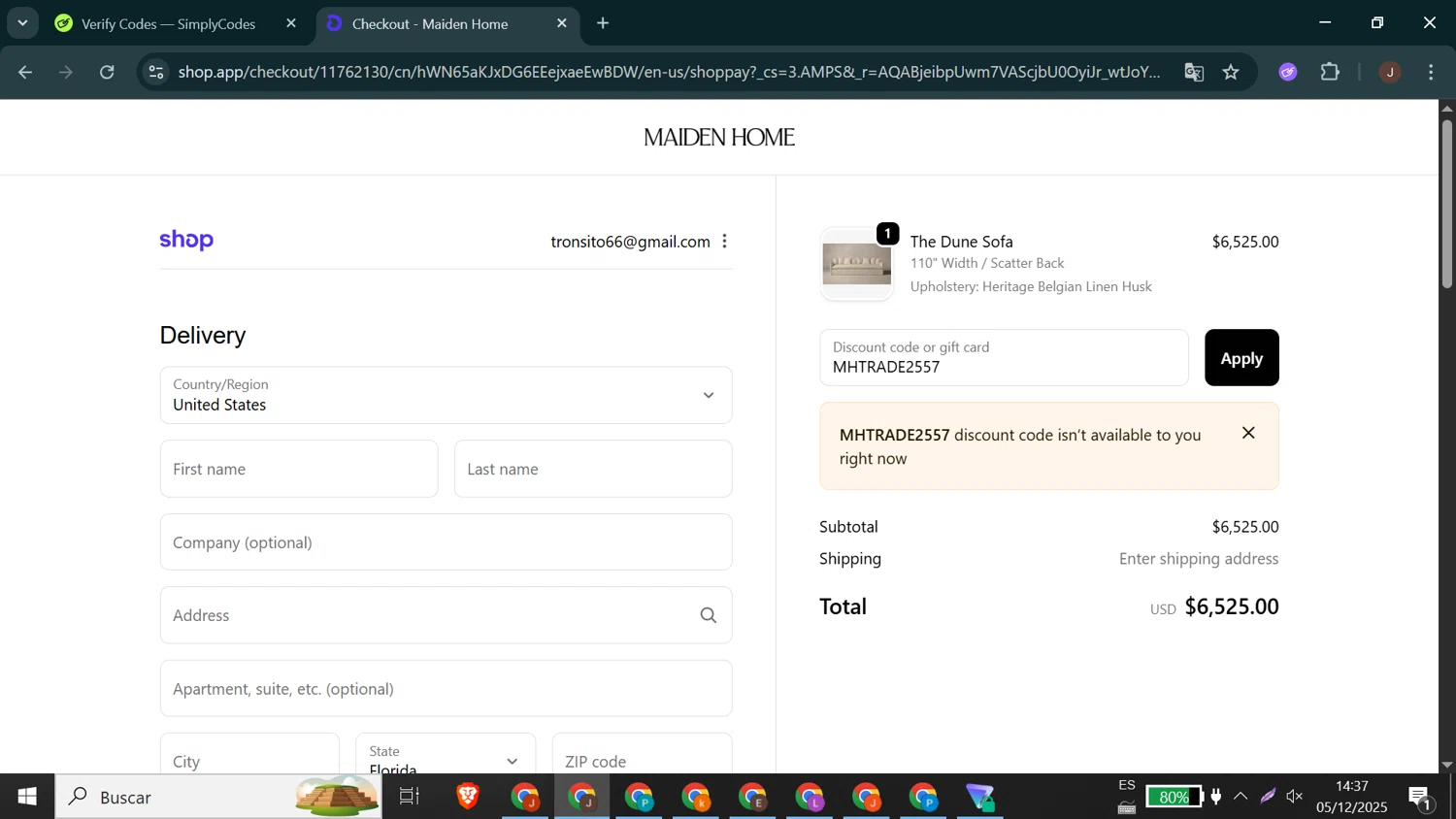Open the purple extension icon in toolbar
The width and height of the screenshot is (1456, 819).
1288,72
